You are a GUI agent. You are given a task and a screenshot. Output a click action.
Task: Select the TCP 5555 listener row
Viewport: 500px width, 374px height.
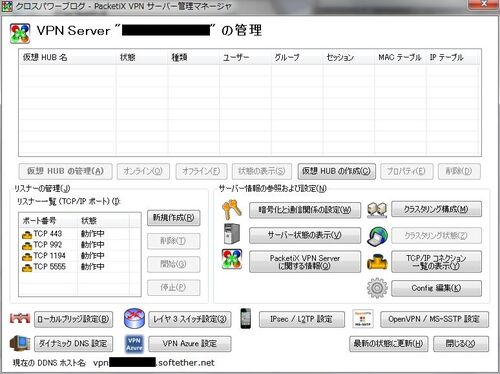click(80, 267)
